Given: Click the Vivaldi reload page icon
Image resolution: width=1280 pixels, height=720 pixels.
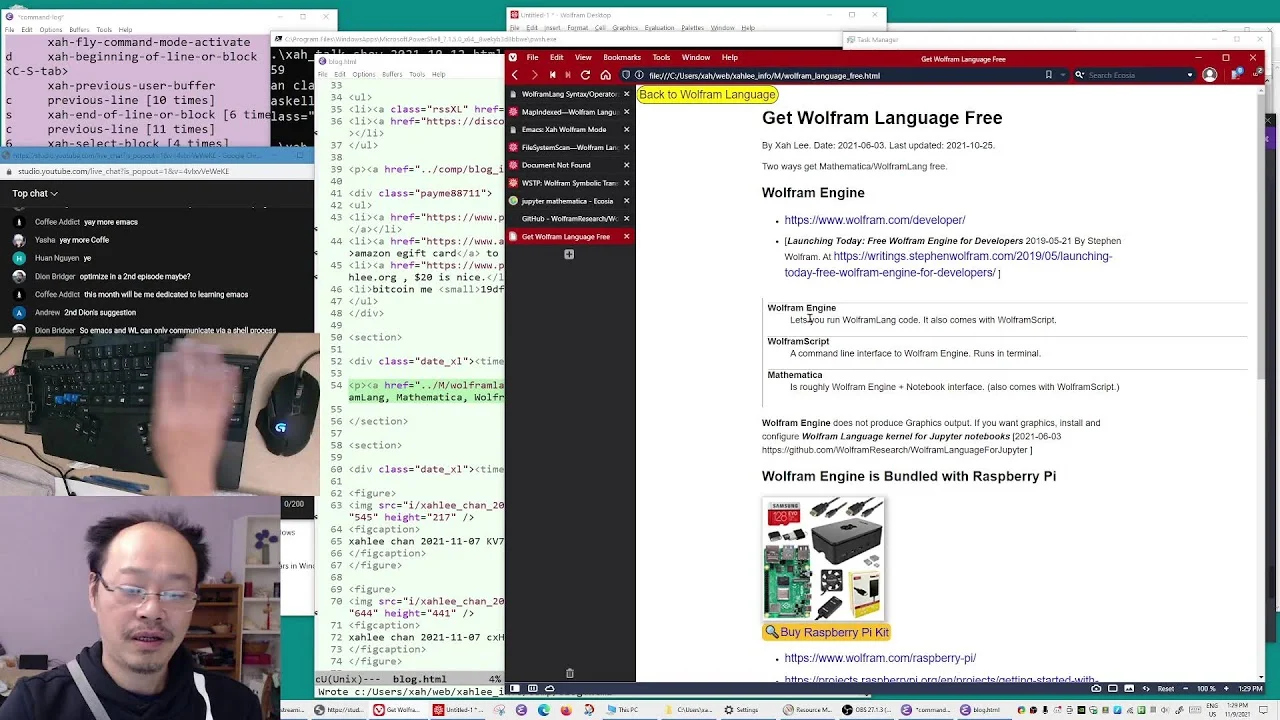Looking at the screenshot, I should click(585, 75).
